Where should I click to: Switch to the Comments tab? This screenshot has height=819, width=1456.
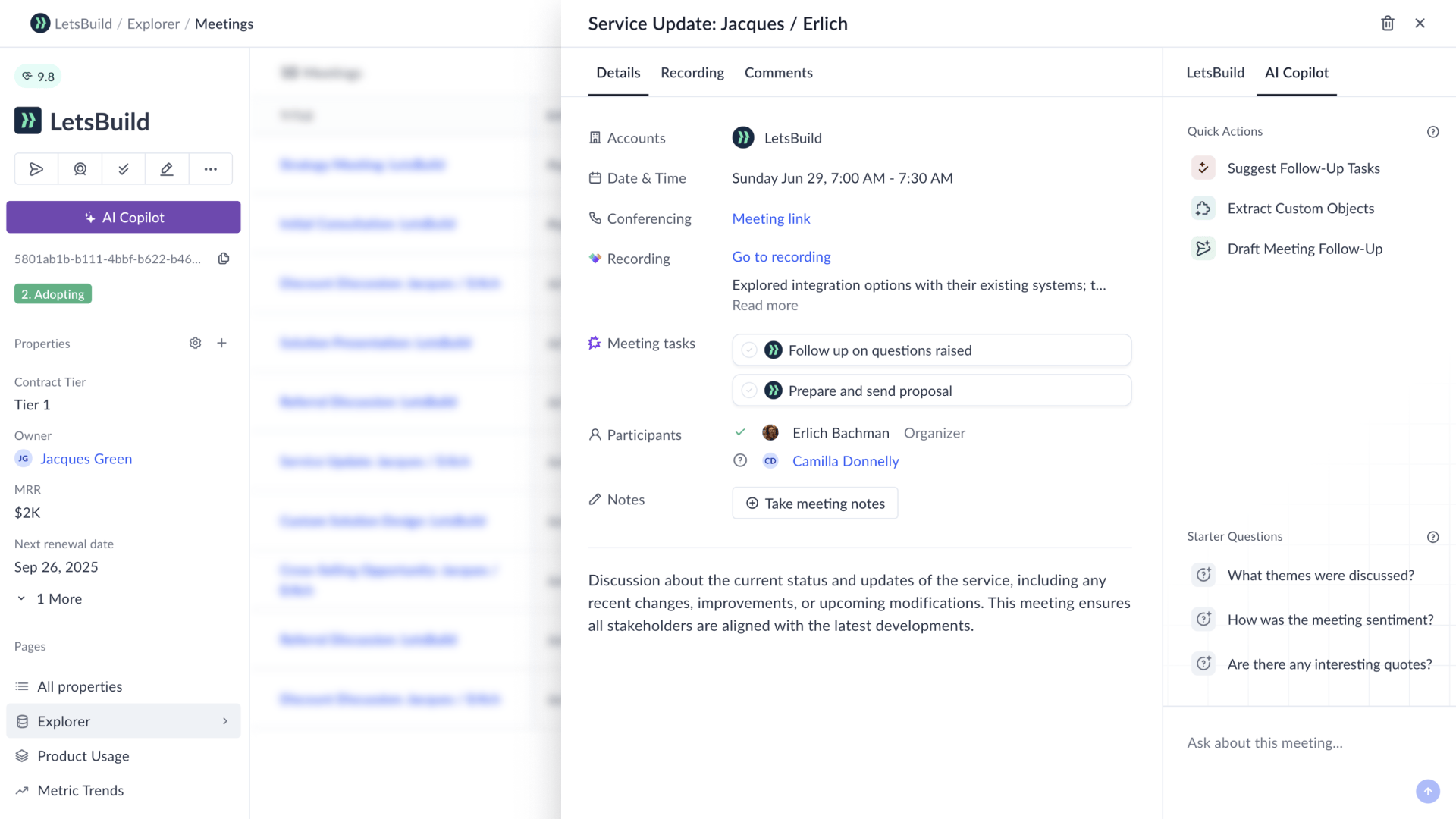(x=778, y=72)
